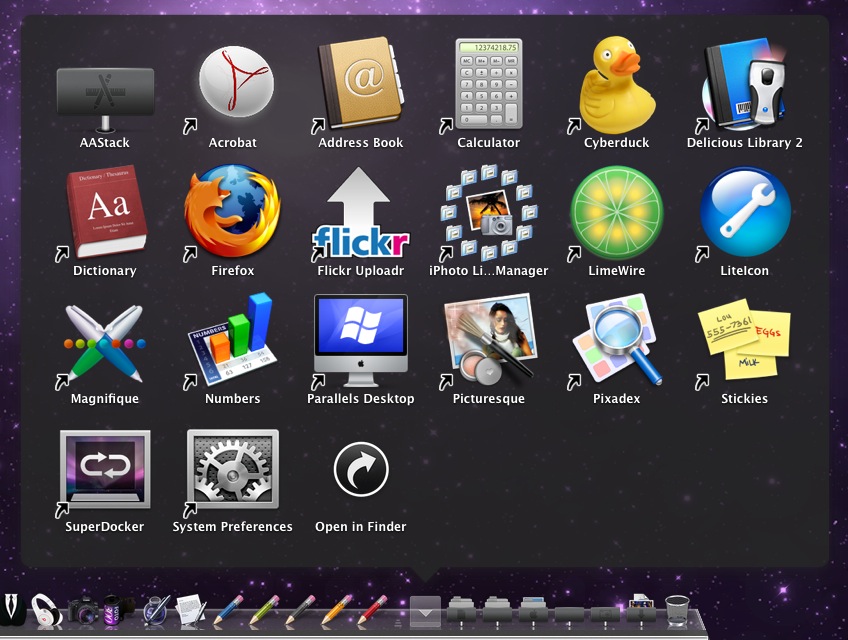Click the green pencil Dock icon
Viewport: 848px width, 640px height.
click(264, 610)
